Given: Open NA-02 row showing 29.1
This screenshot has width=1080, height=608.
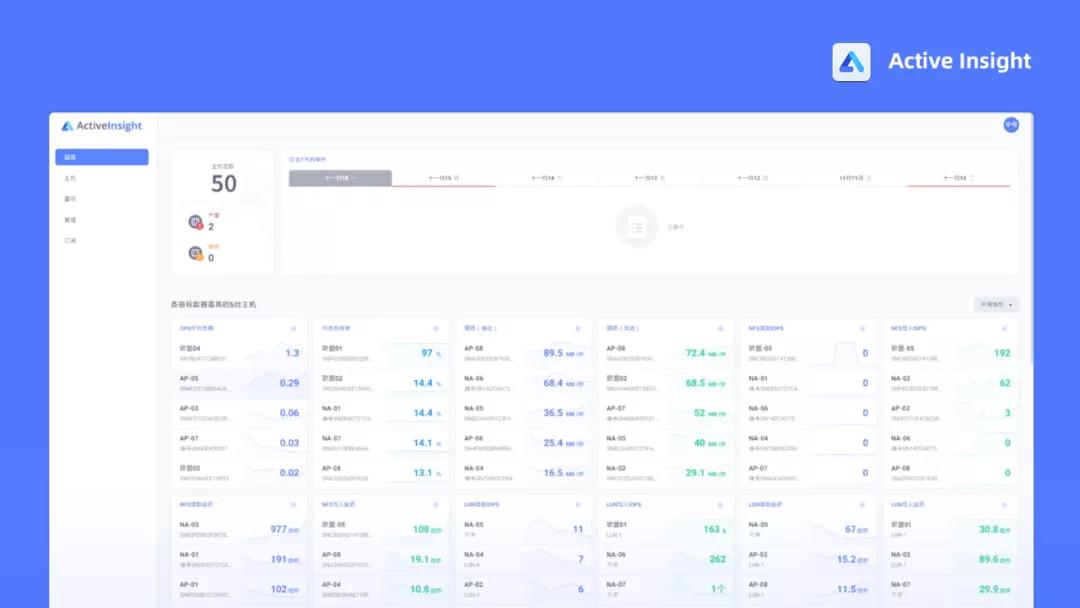Looking at the screenshot, I should pyautogui.click(x=666, y=472).
